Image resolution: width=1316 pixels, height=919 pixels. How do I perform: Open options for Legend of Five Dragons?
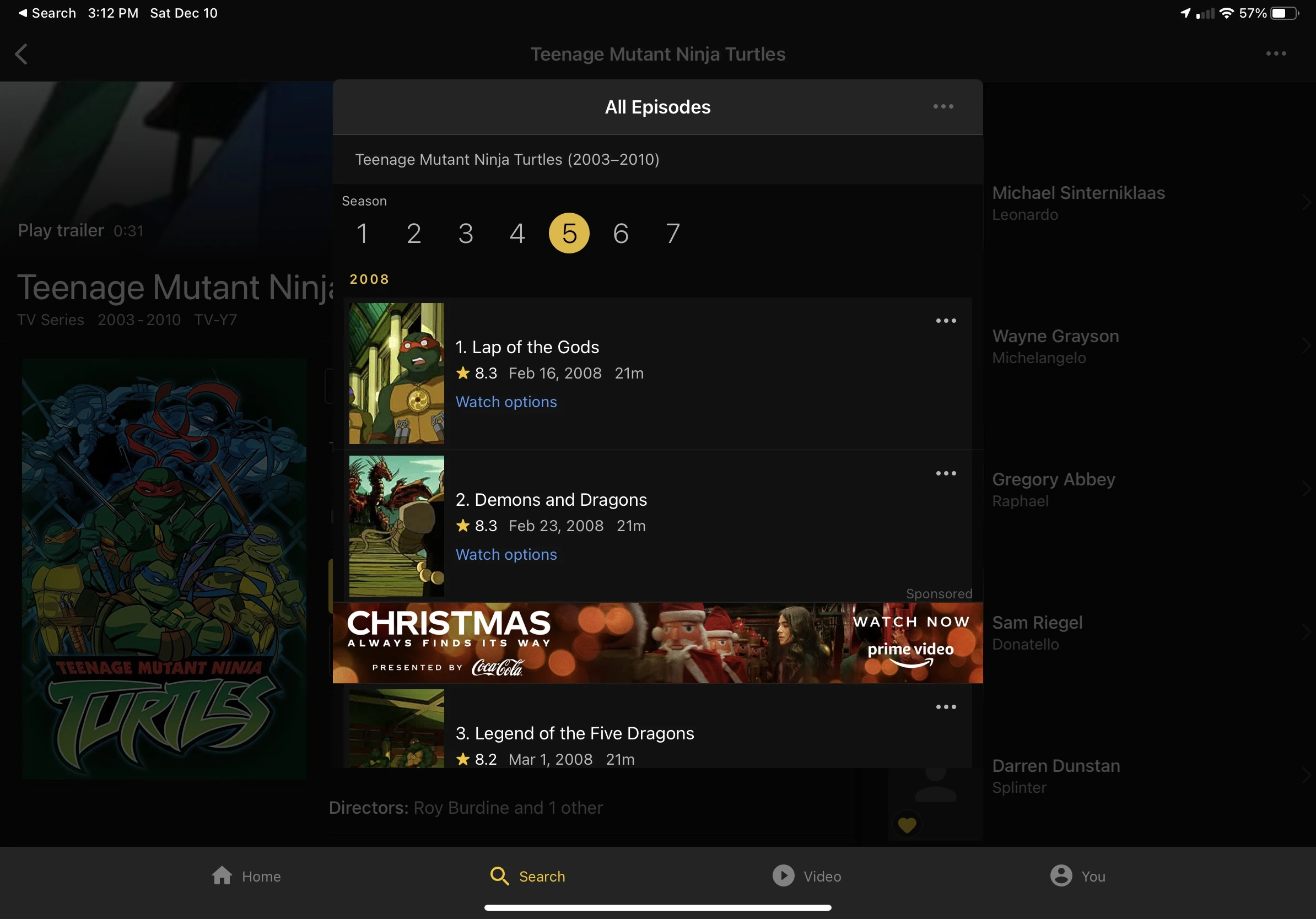click(946, 707)
